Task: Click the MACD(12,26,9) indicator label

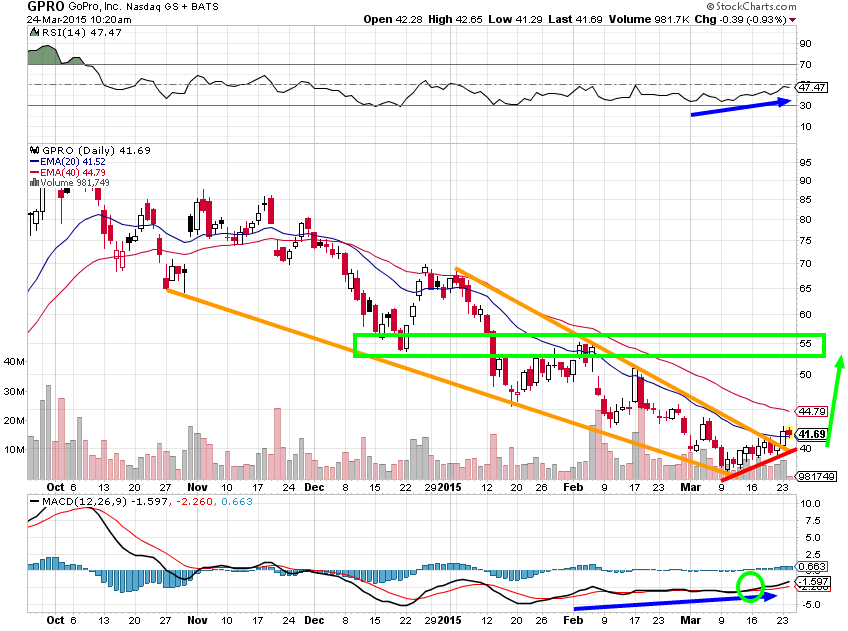Action: [x=83, y=501]
